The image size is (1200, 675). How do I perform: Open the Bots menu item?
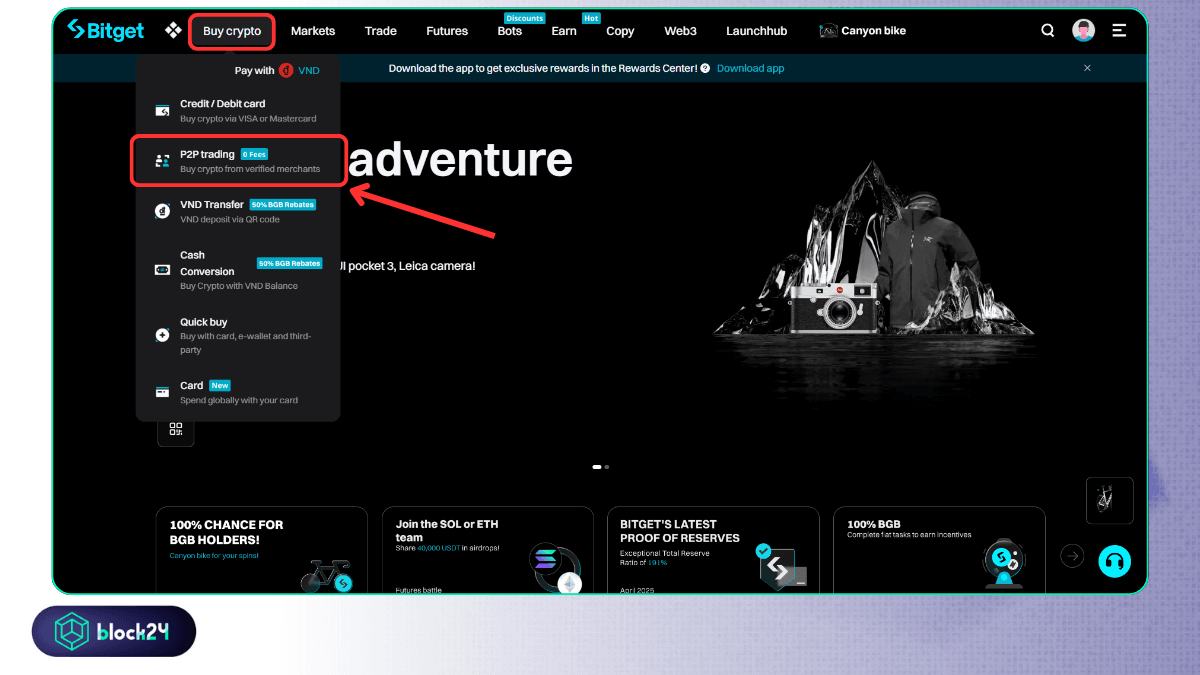[510, 31]
